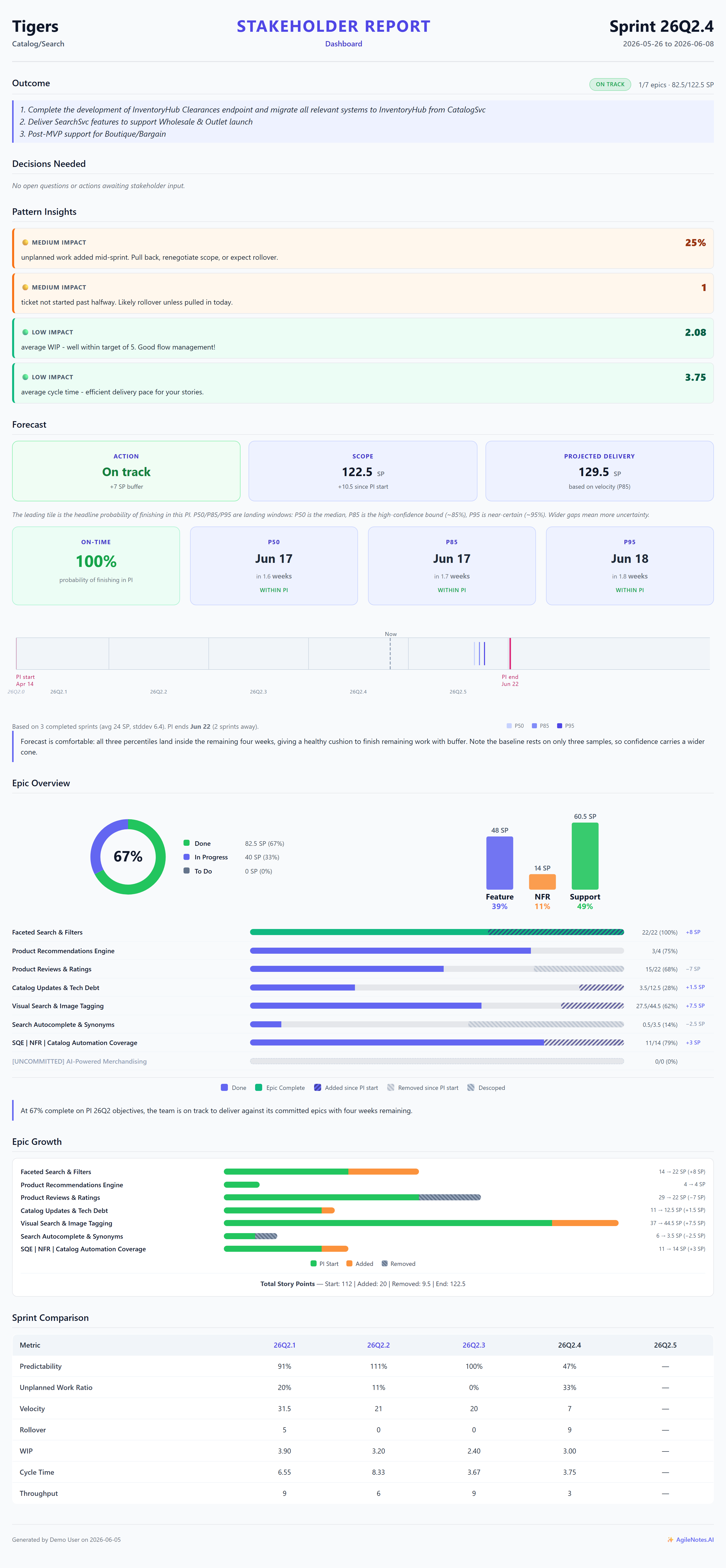Click Search Autocomplete & Synonyms progress bar
726x1568 pixels.
[x=437, y=1024]
